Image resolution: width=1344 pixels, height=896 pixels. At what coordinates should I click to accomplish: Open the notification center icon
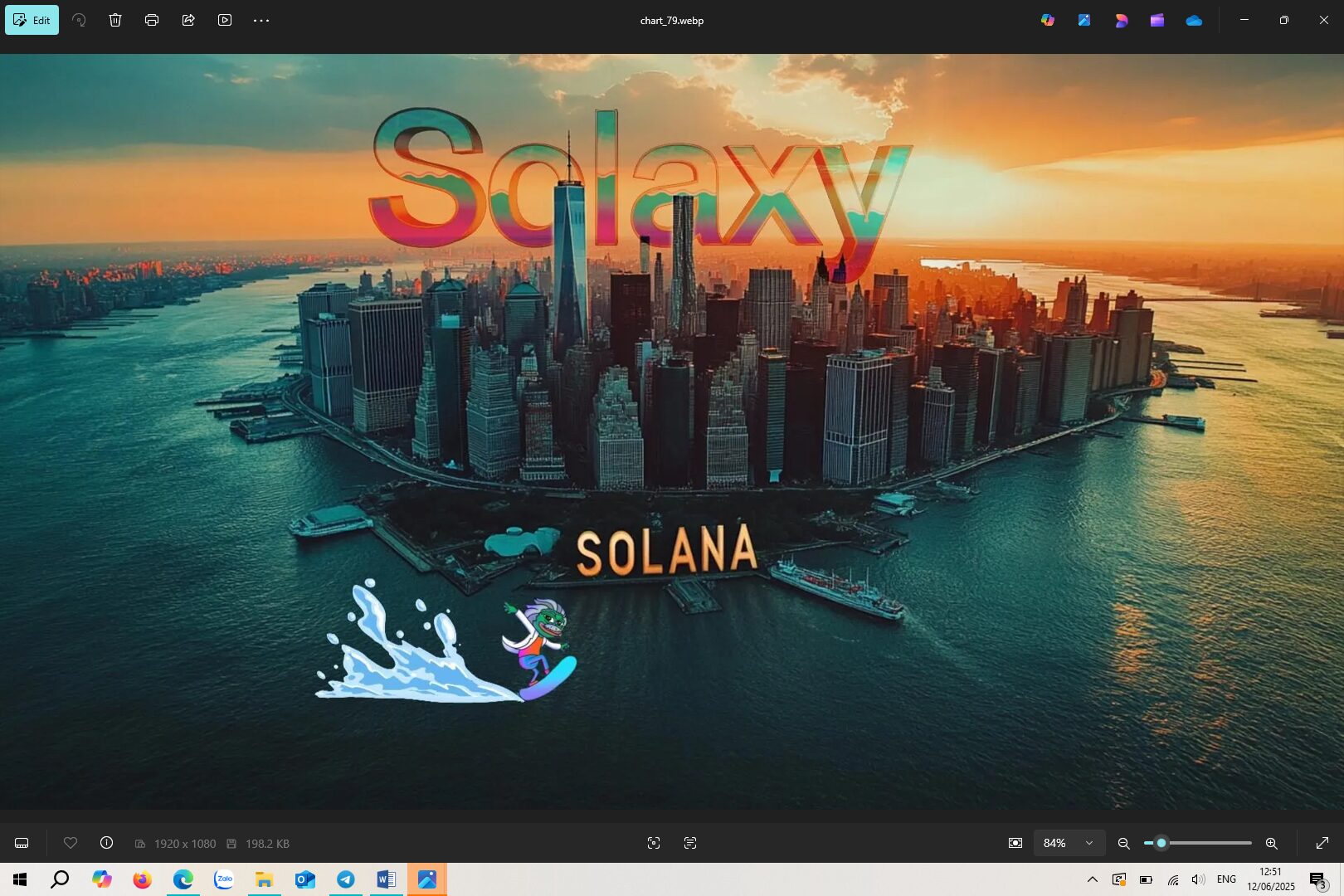(x=1318, y=879)
